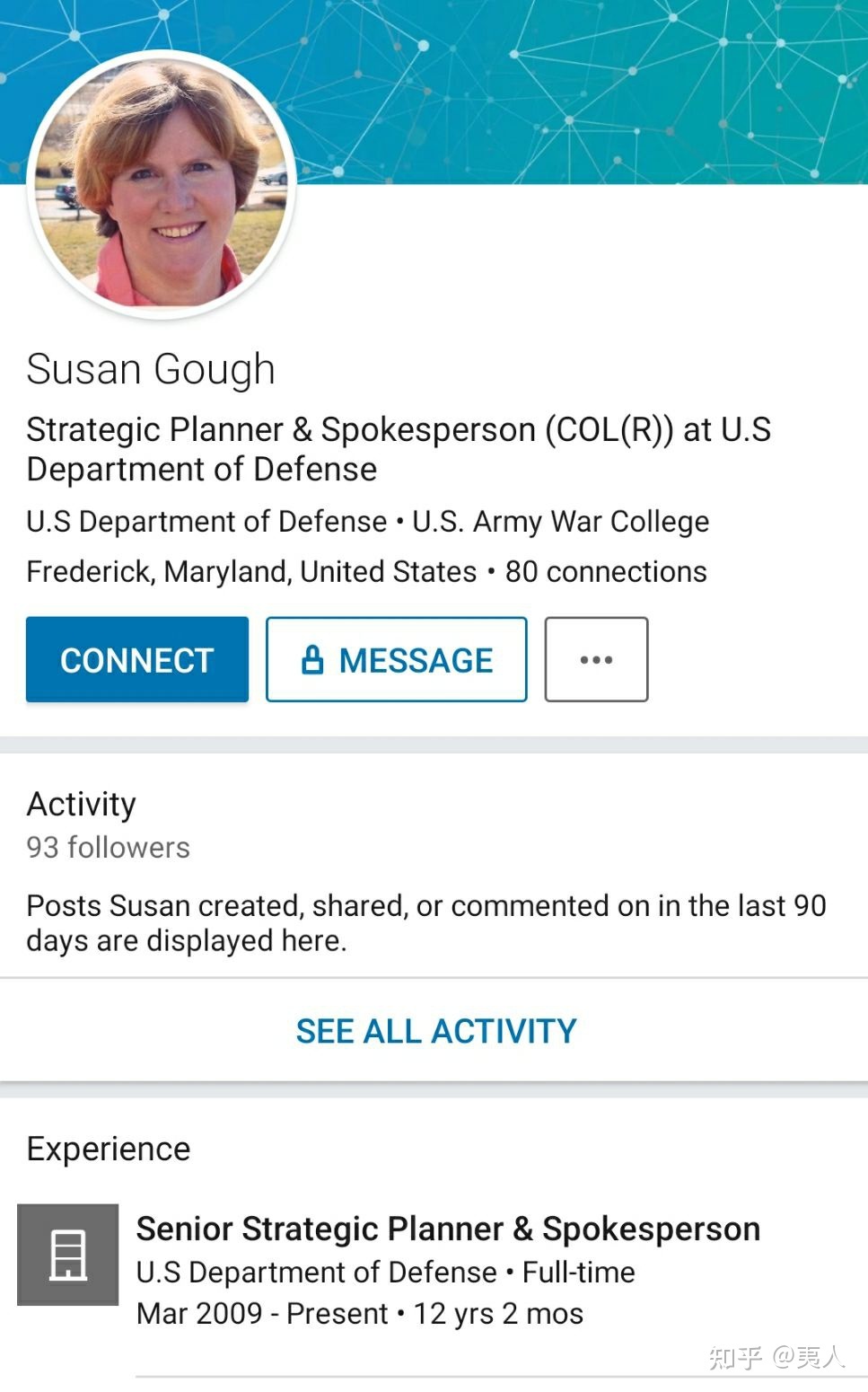
Task: Click the lock icon in MESSAGE button
Action: click(312, 659)
